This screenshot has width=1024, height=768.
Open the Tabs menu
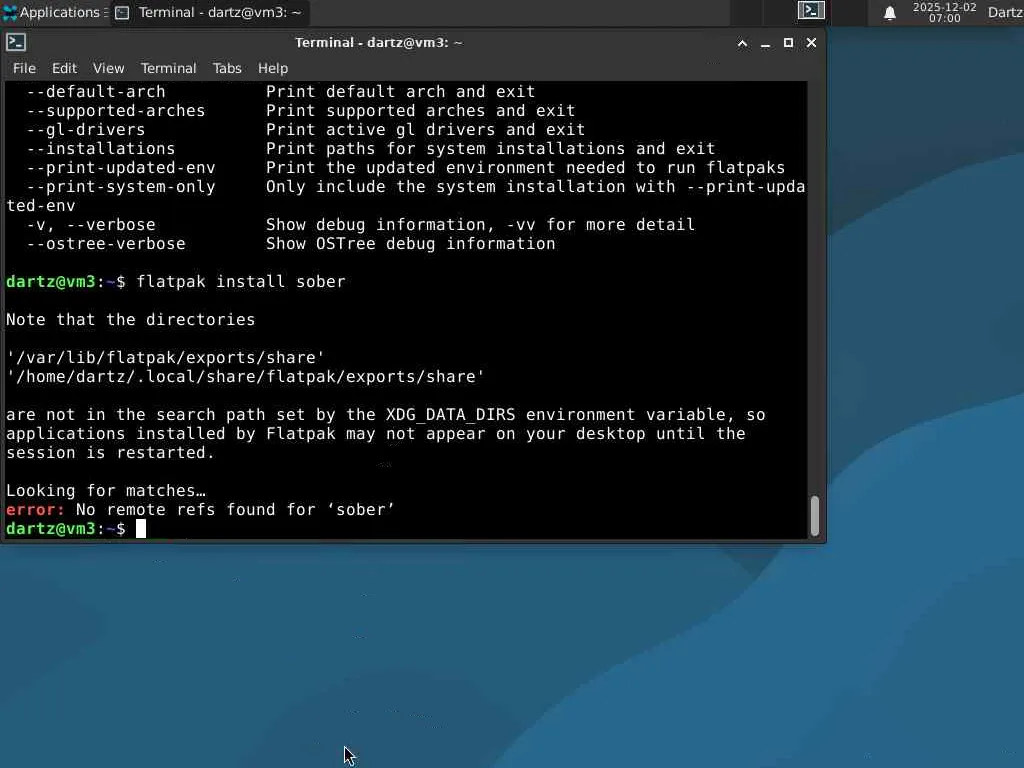point(227,68)
